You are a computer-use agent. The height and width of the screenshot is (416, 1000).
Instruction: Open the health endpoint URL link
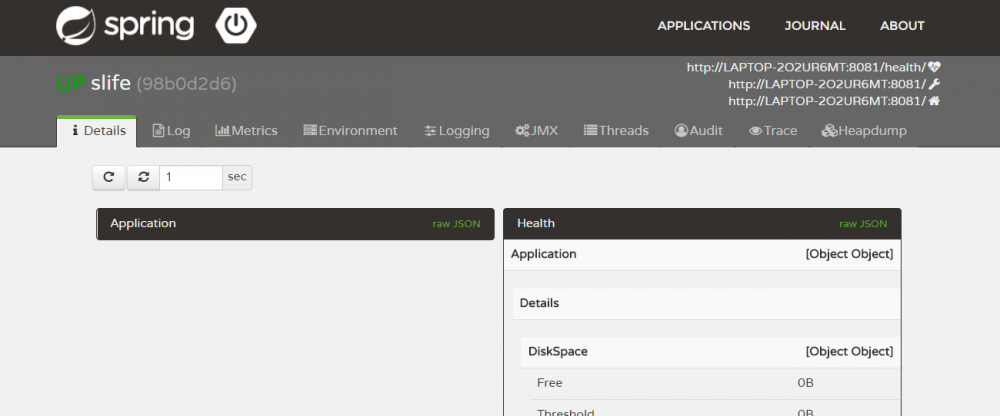(x=806, y=66)
